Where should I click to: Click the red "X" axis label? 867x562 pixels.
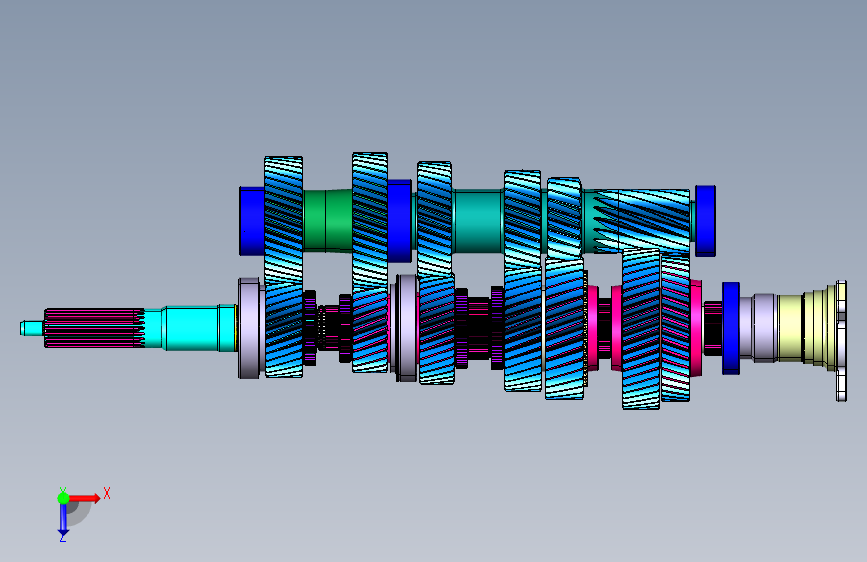tap(107, 493)
